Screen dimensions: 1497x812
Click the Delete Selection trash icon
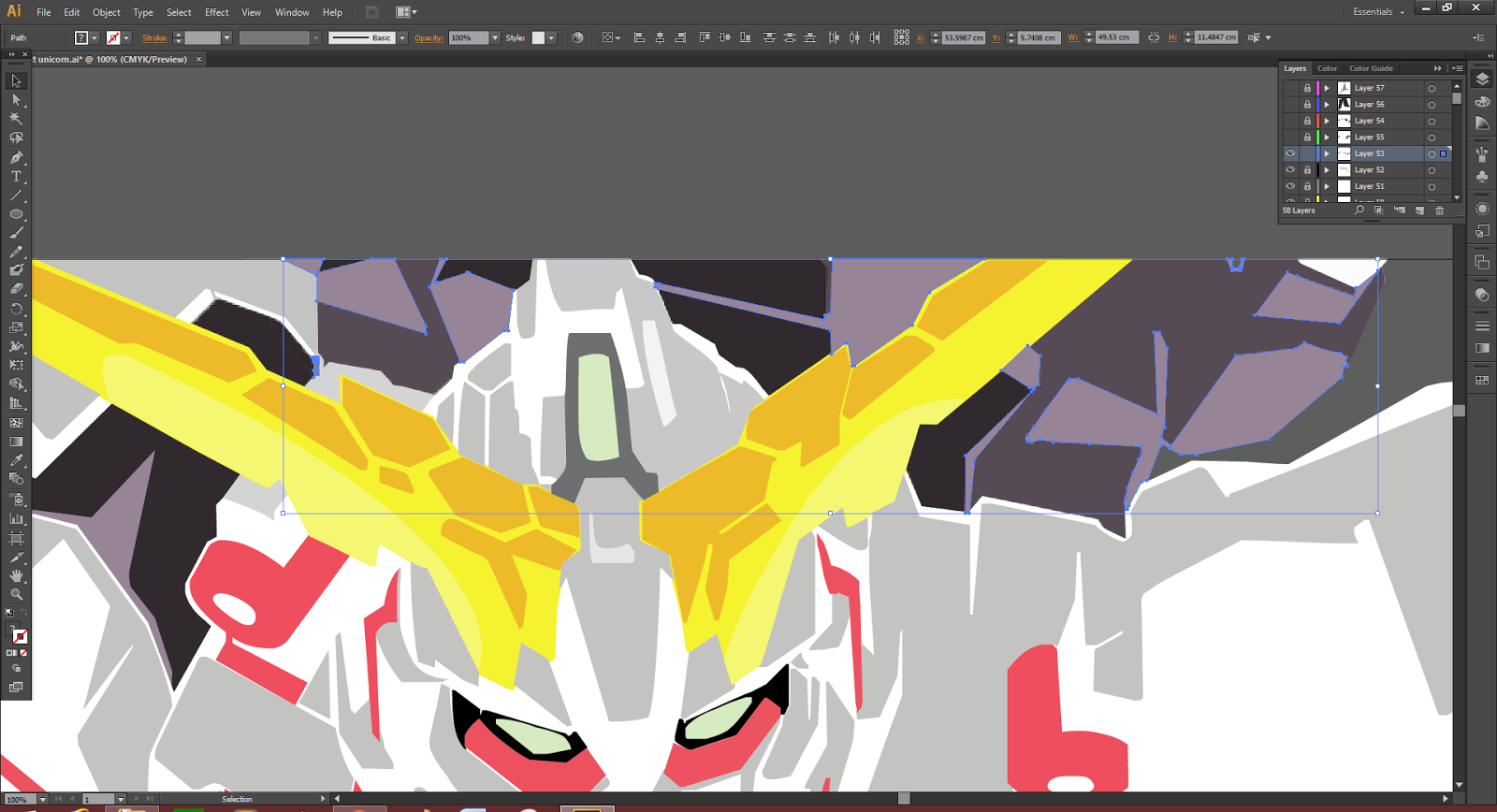[x=1440, y=210]
